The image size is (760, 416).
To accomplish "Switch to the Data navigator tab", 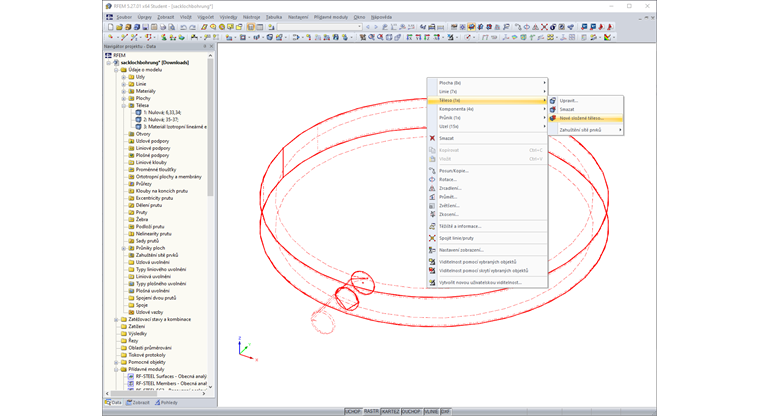I will [x=113, y=402].
